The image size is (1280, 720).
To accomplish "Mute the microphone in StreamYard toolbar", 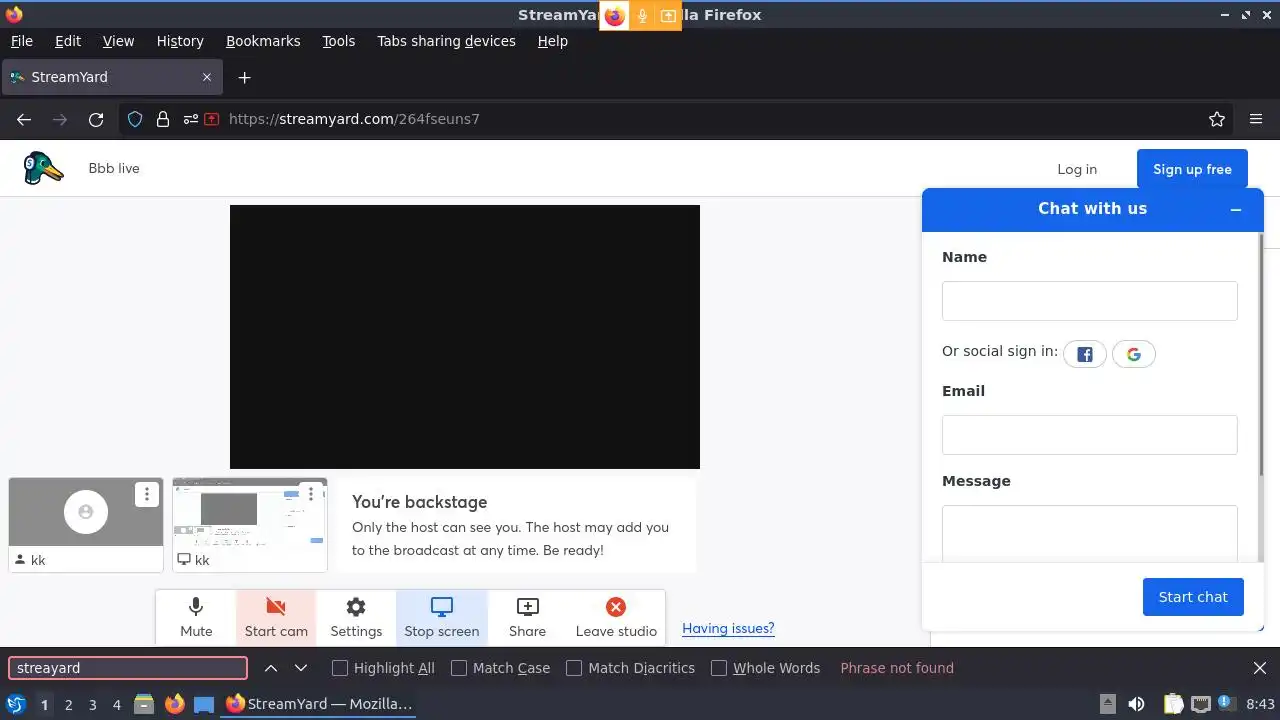I will click(196, 617).
